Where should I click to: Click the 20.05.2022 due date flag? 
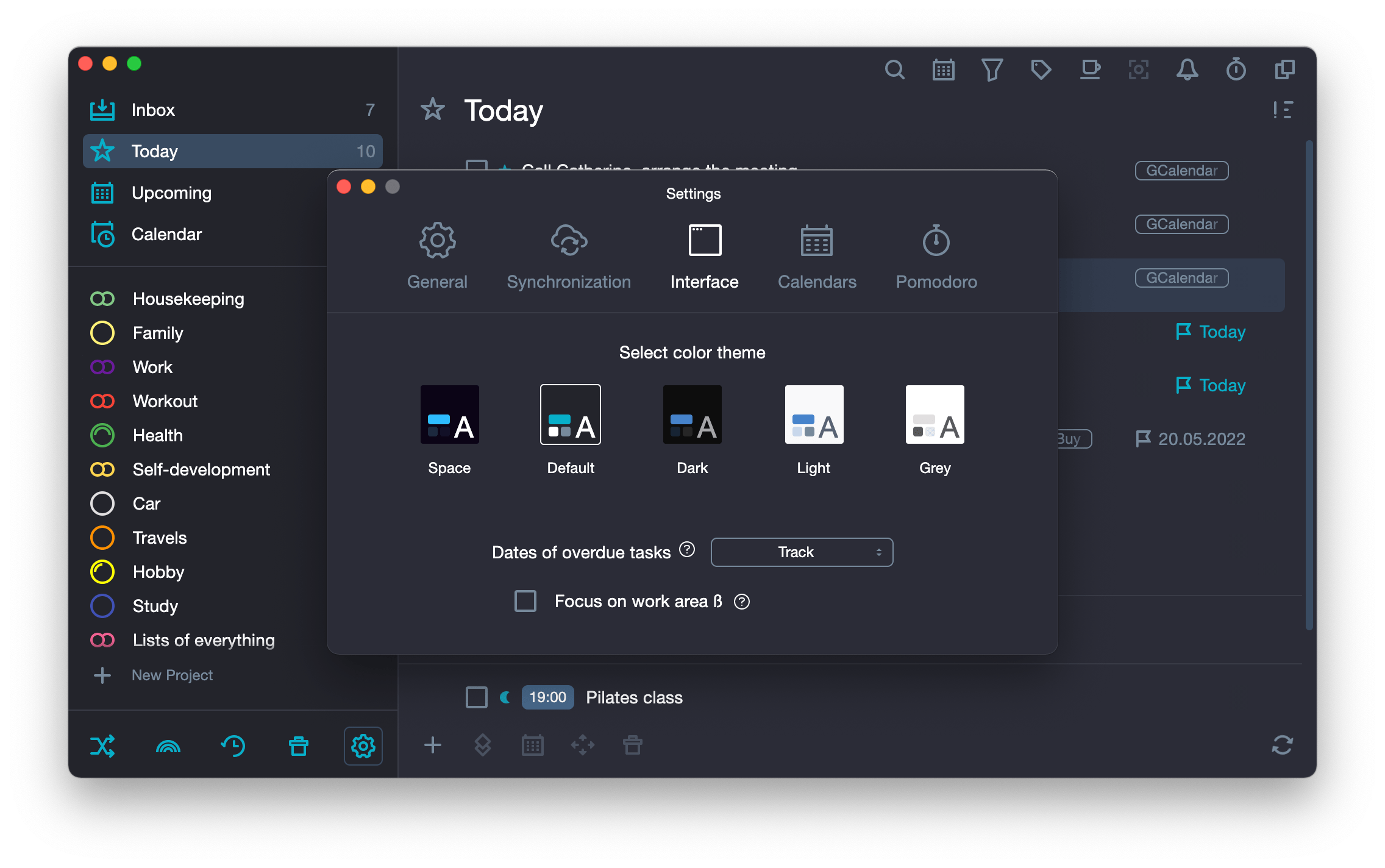coord(1190,439)
